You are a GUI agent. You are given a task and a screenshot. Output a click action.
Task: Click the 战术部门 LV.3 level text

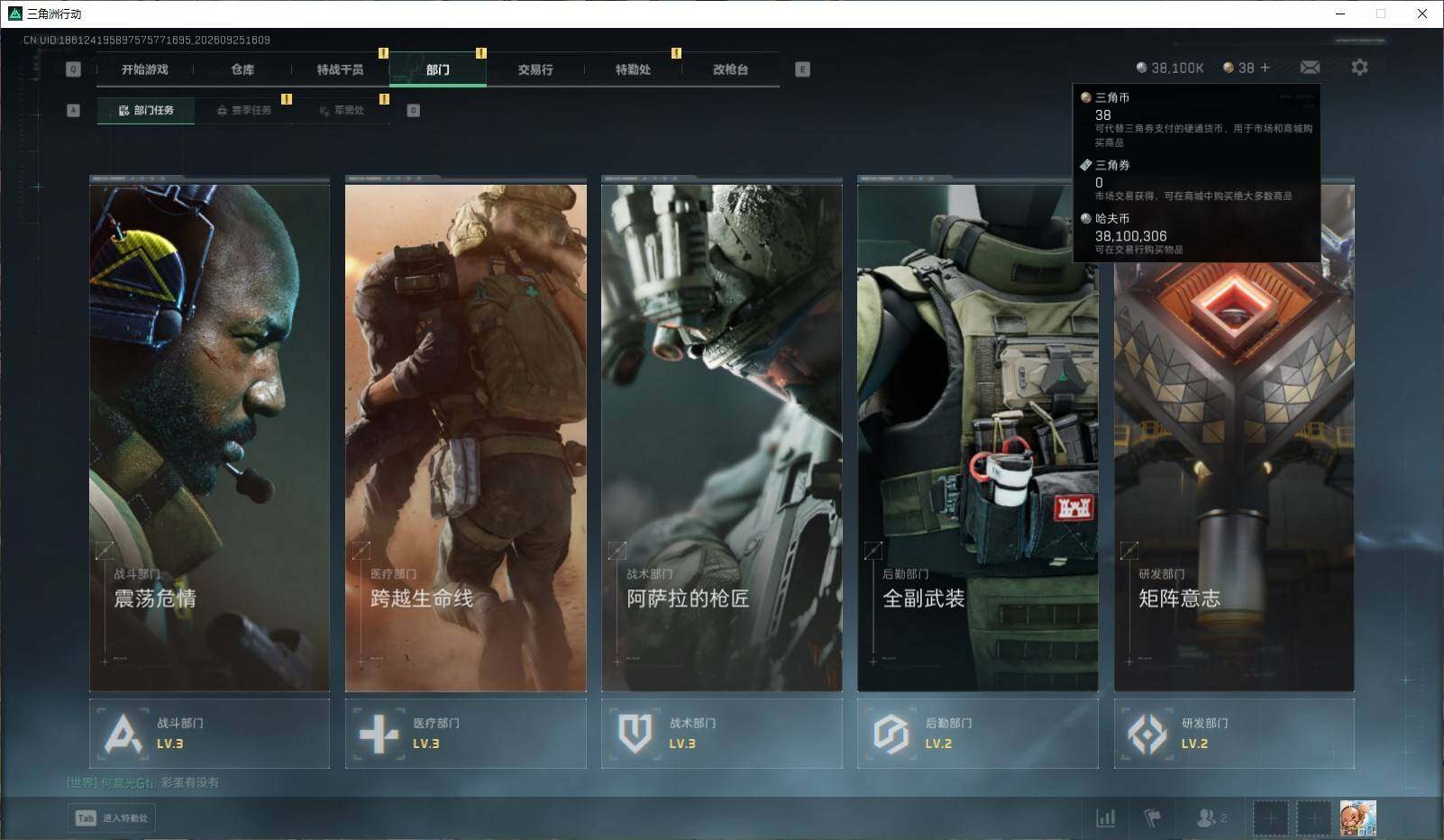point(681,744)
